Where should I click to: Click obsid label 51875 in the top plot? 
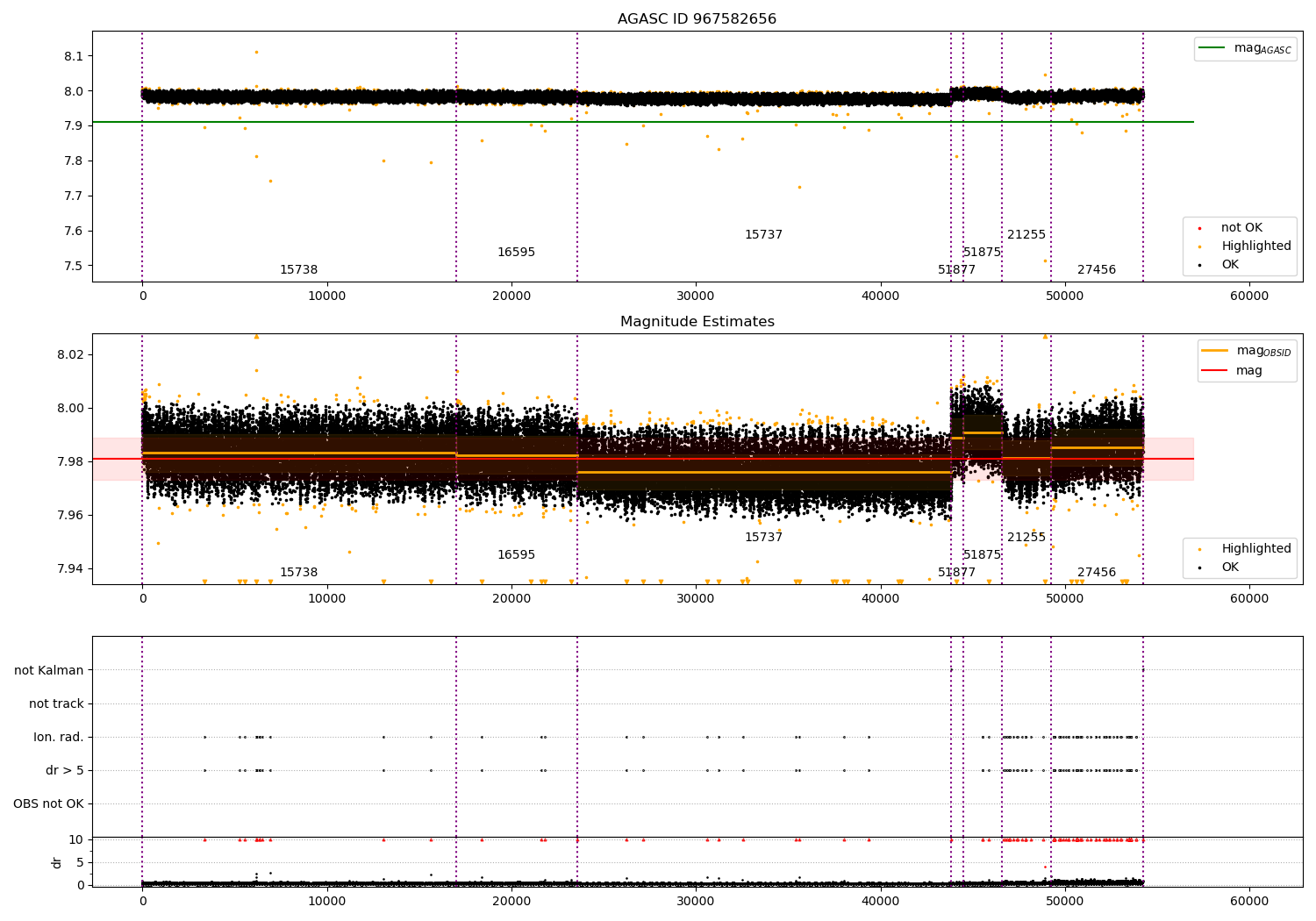982,253
